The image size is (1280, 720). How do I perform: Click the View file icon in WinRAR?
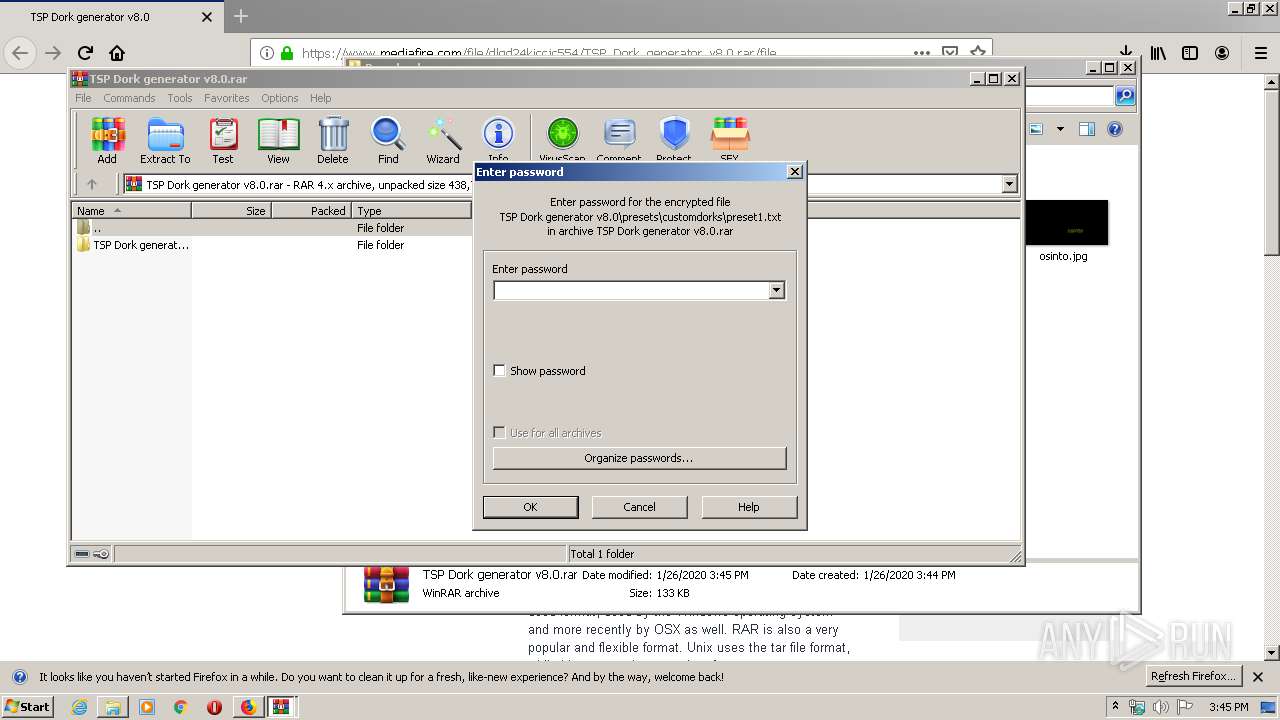[278, 140]
